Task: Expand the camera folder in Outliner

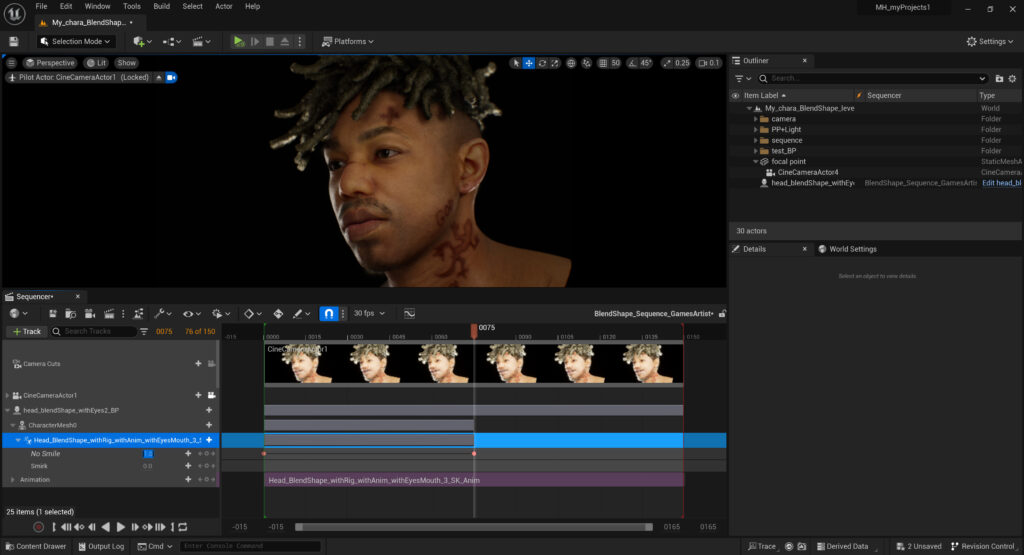Action: [x=756, y=119]
